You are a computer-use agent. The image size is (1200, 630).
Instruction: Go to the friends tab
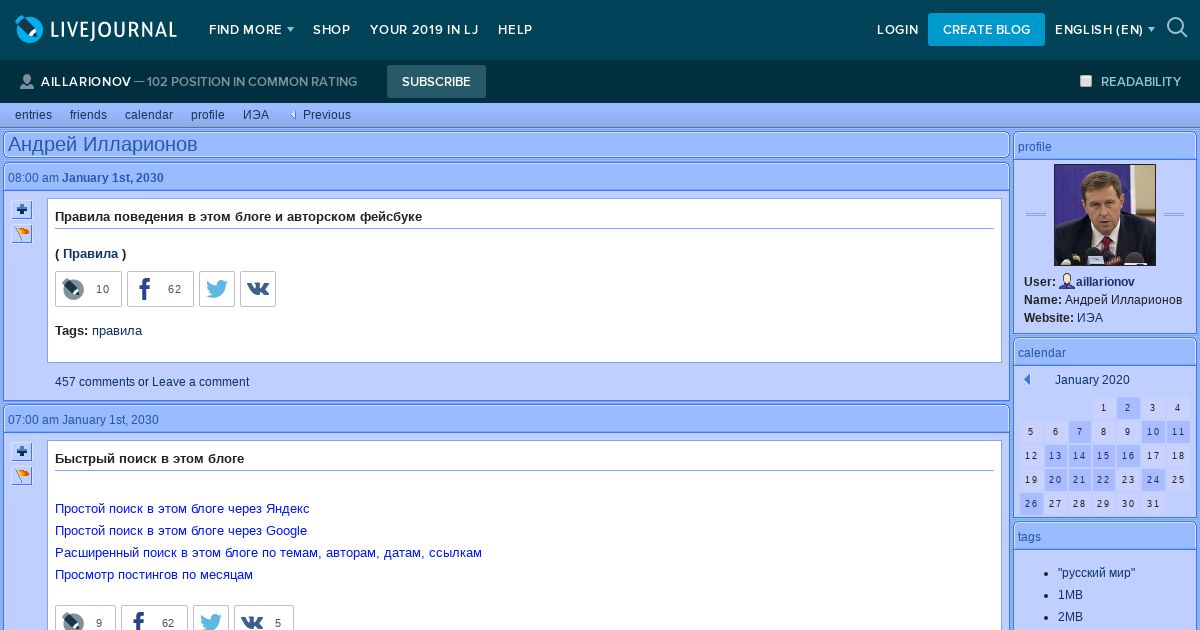pos(88,115)
